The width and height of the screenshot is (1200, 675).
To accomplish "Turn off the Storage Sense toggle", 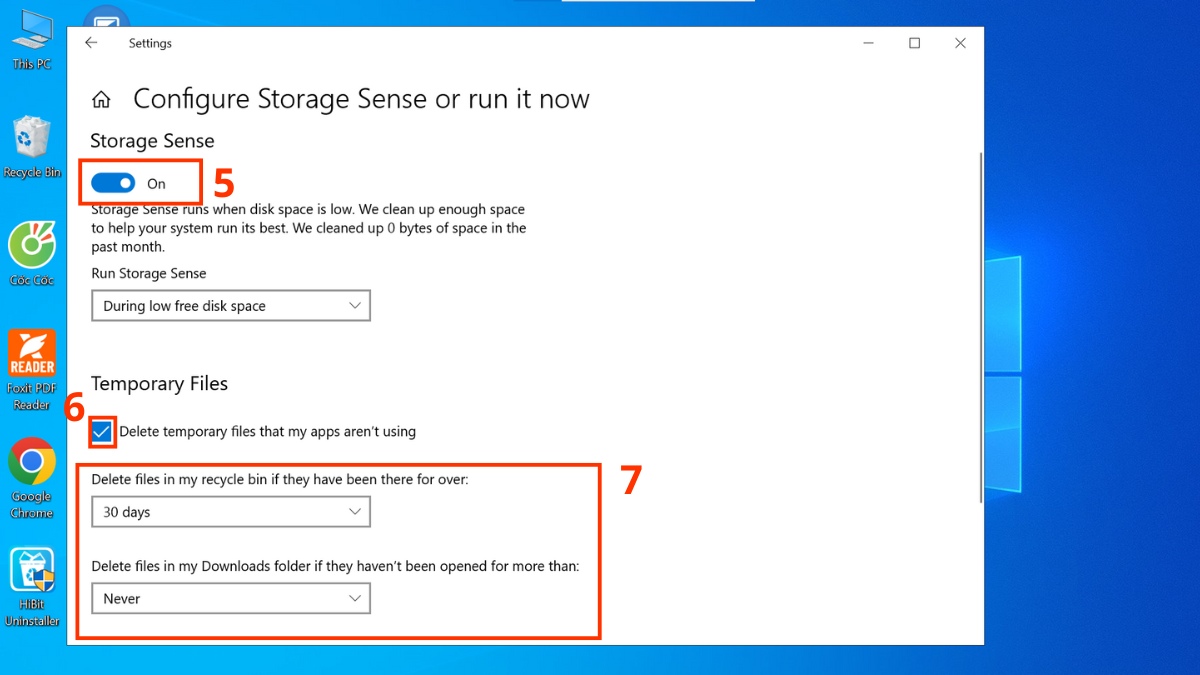I will click(x=115, y=182).
